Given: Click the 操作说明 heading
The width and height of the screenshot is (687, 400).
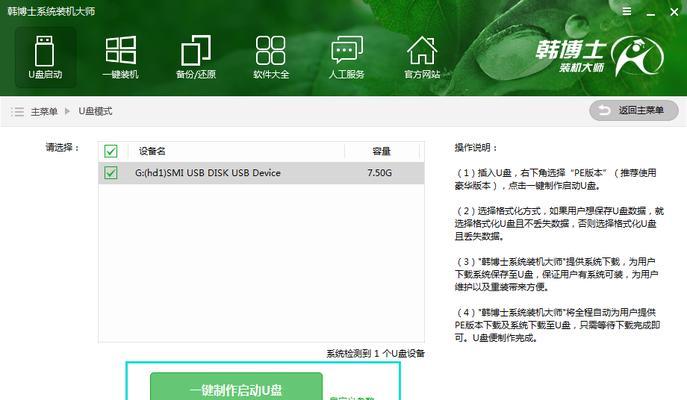Looking at the screenshot, I should pos(476,148).
